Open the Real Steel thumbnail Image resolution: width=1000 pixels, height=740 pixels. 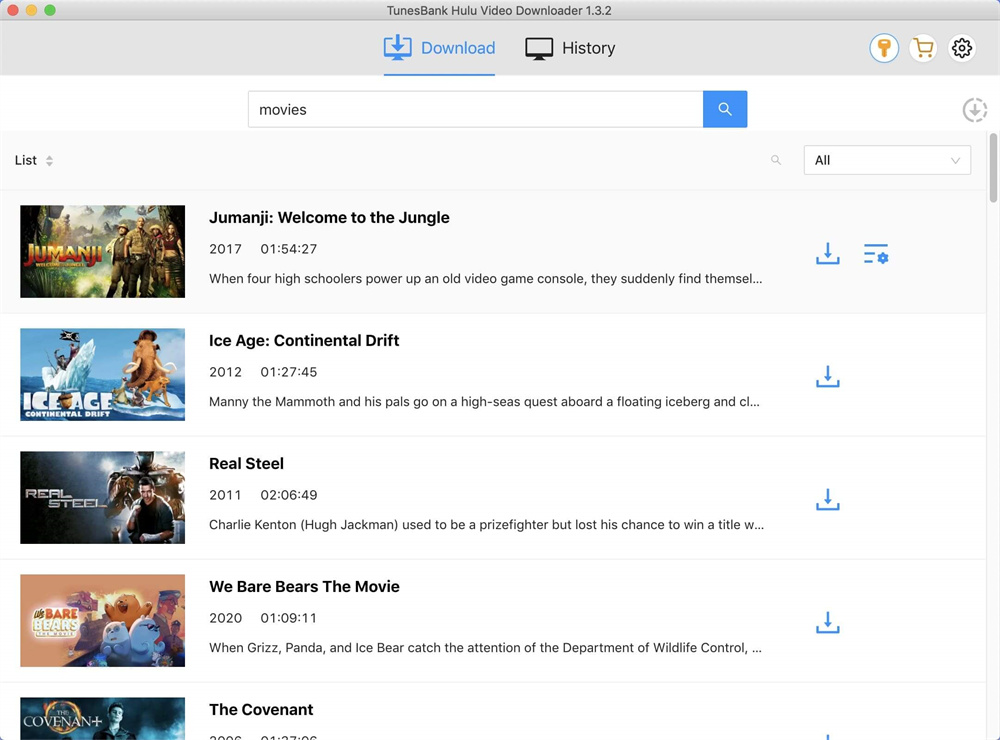tap(103, 498)
